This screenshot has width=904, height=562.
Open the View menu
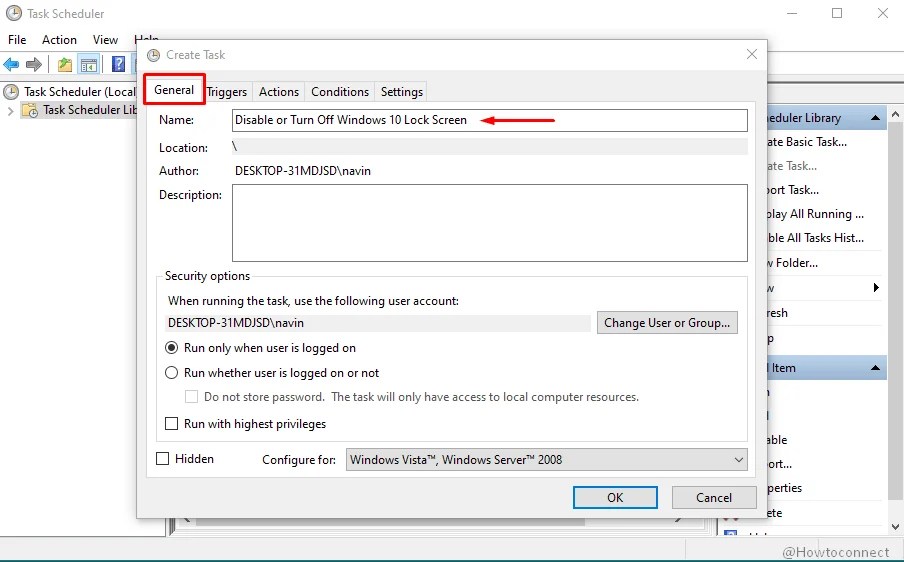(106, 40)
